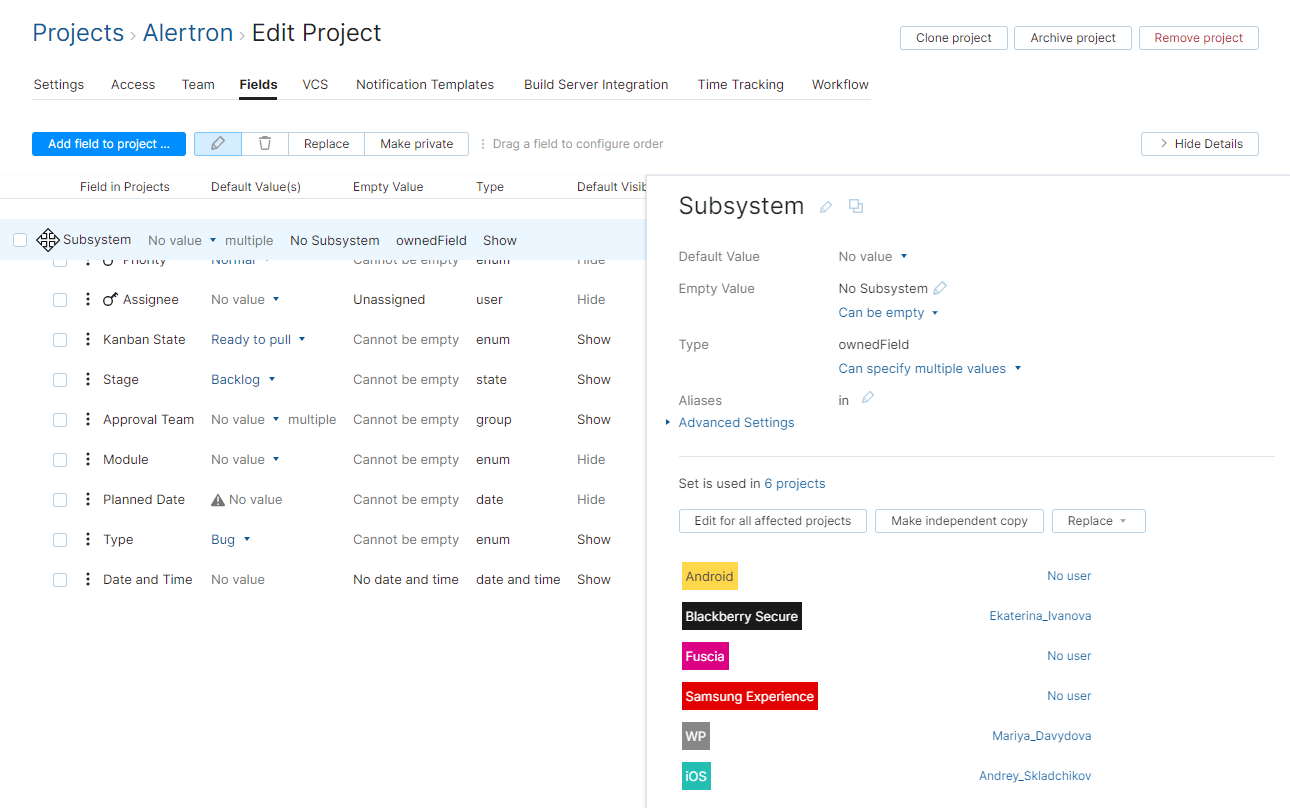The image size is (1290, 808).
Task: Click the pencil icon next to the Aliases value
Action: tap(867, 398)
